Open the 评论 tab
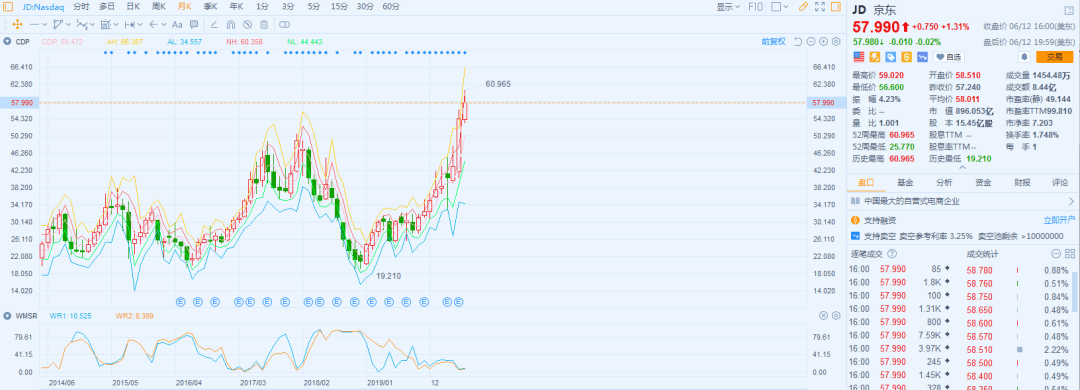Image resolution: width=1080 pixels, height=390 pixels. [1060, 183]
